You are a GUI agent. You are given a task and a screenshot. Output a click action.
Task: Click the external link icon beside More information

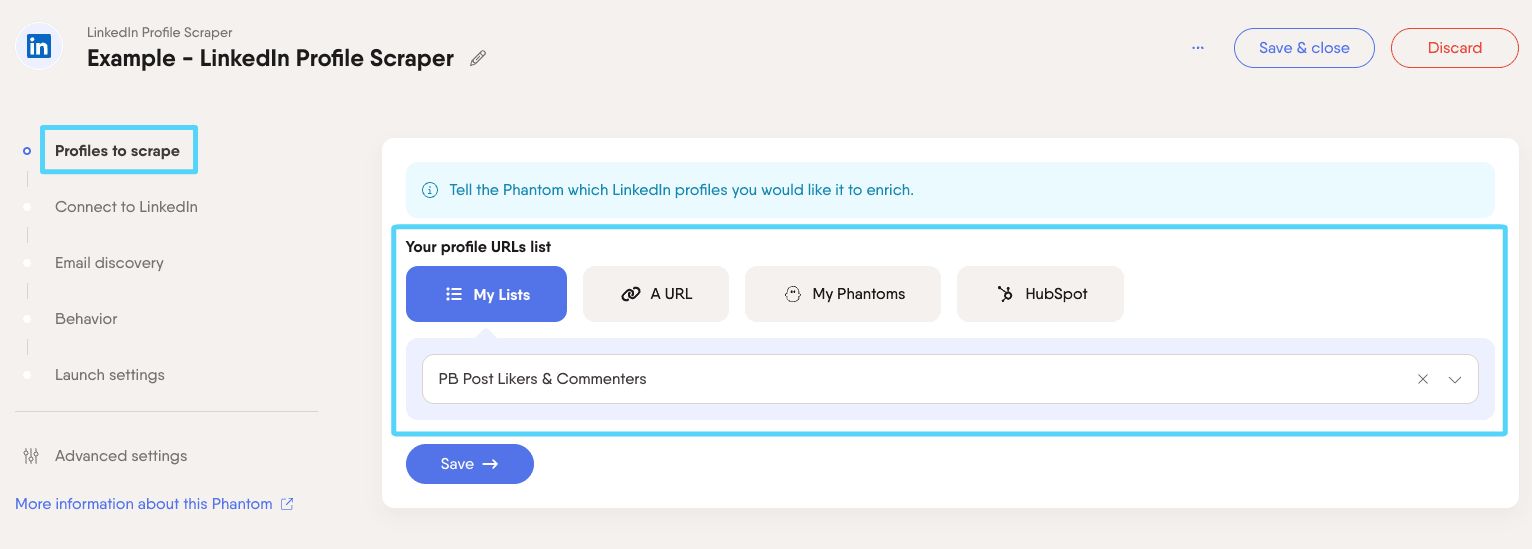tap(287, 504)
